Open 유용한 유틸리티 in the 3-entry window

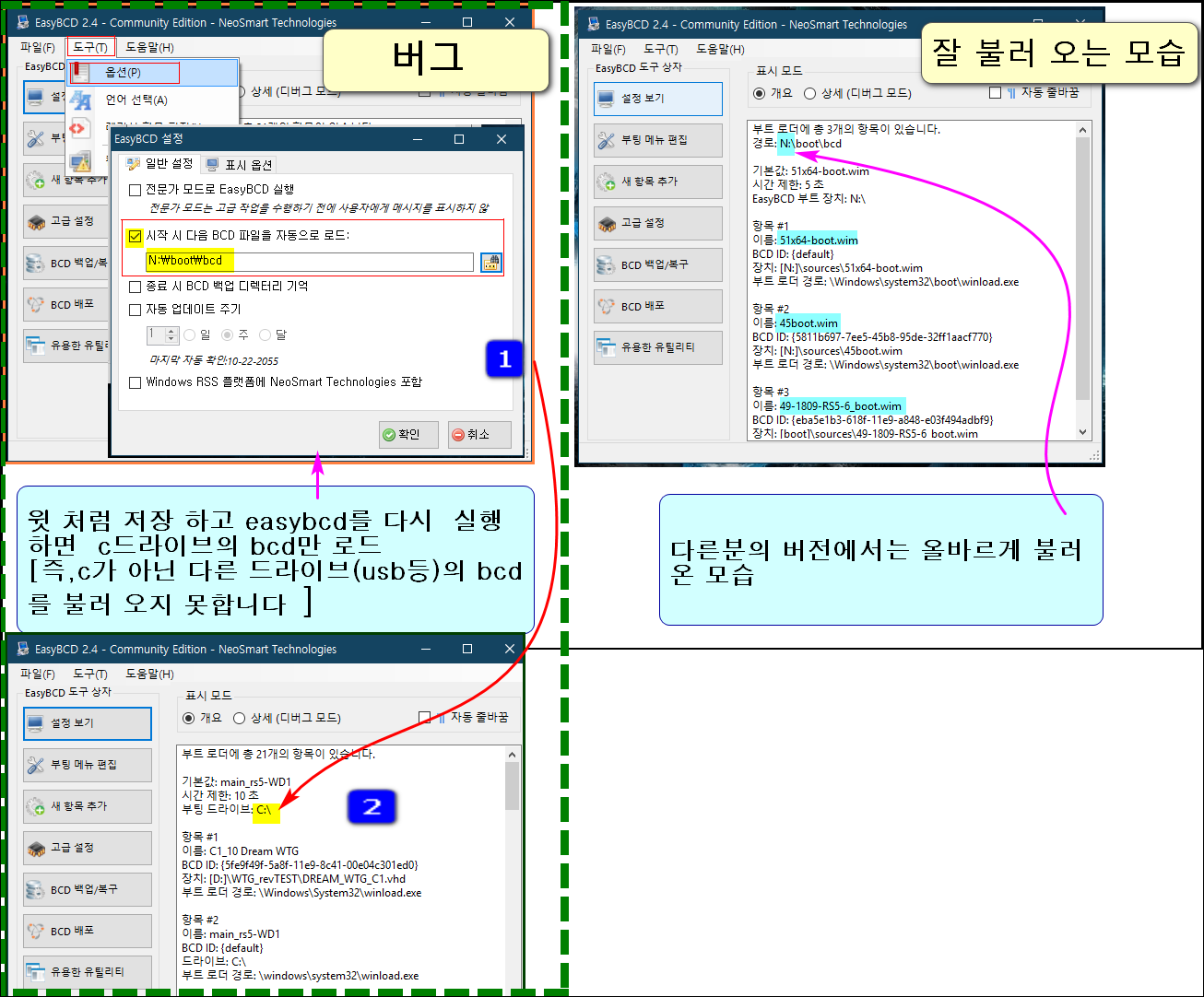(658, 347)
